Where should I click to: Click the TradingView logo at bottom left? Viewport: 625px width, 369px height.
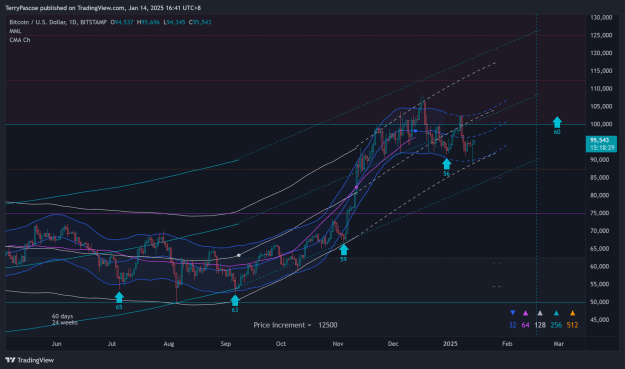[x=29, y=360]
